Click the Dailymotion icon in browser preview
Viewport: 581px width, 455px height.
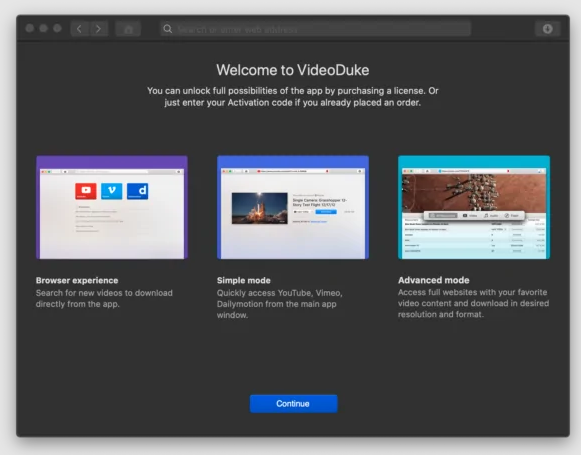[137, 191]
